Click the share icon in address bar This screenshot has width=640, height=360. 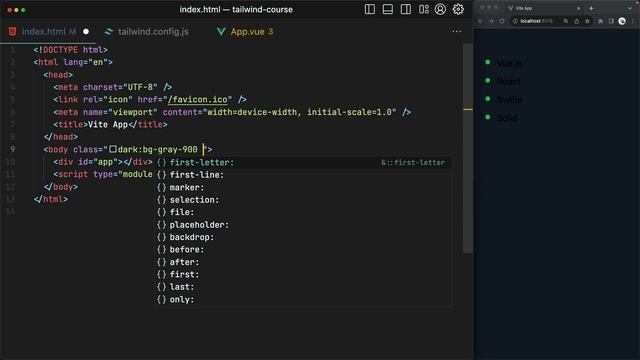click(576, 21)
